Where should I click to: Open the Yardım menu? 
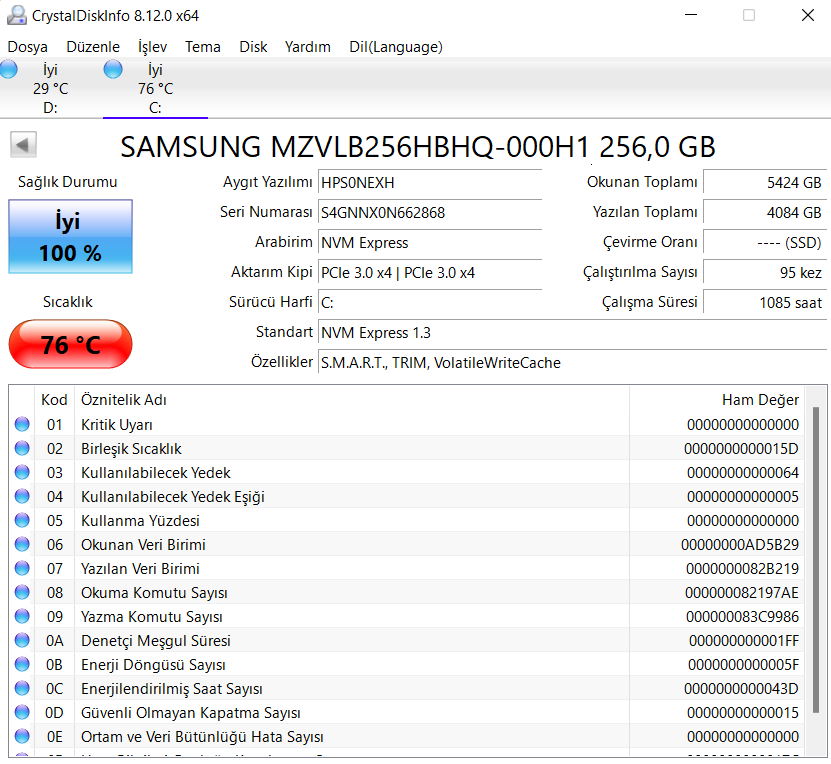coord(307,47)
